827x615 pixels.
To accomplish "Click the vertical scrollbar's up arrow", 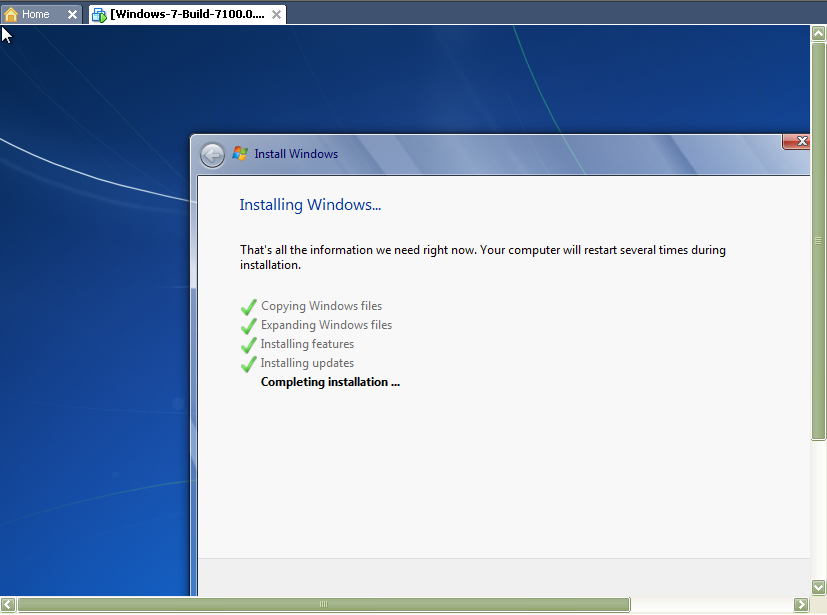I will coord(819,33).
